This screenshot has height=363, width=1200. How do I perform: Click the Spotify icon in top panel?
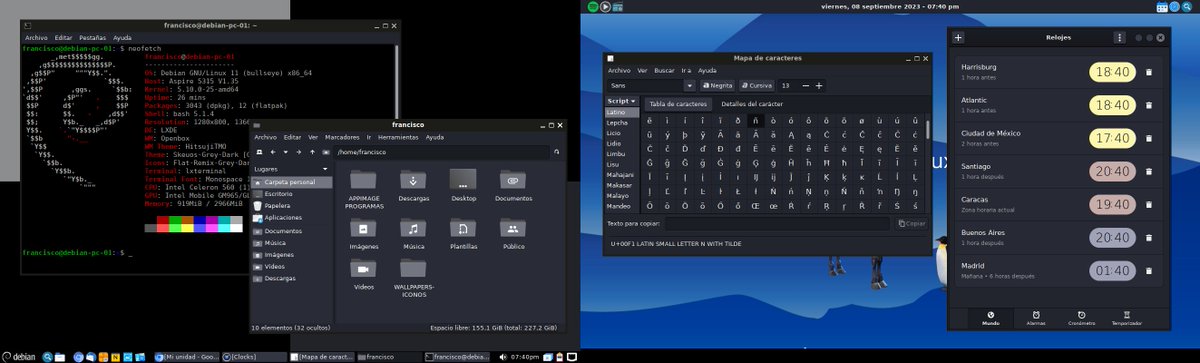(593, 7)
